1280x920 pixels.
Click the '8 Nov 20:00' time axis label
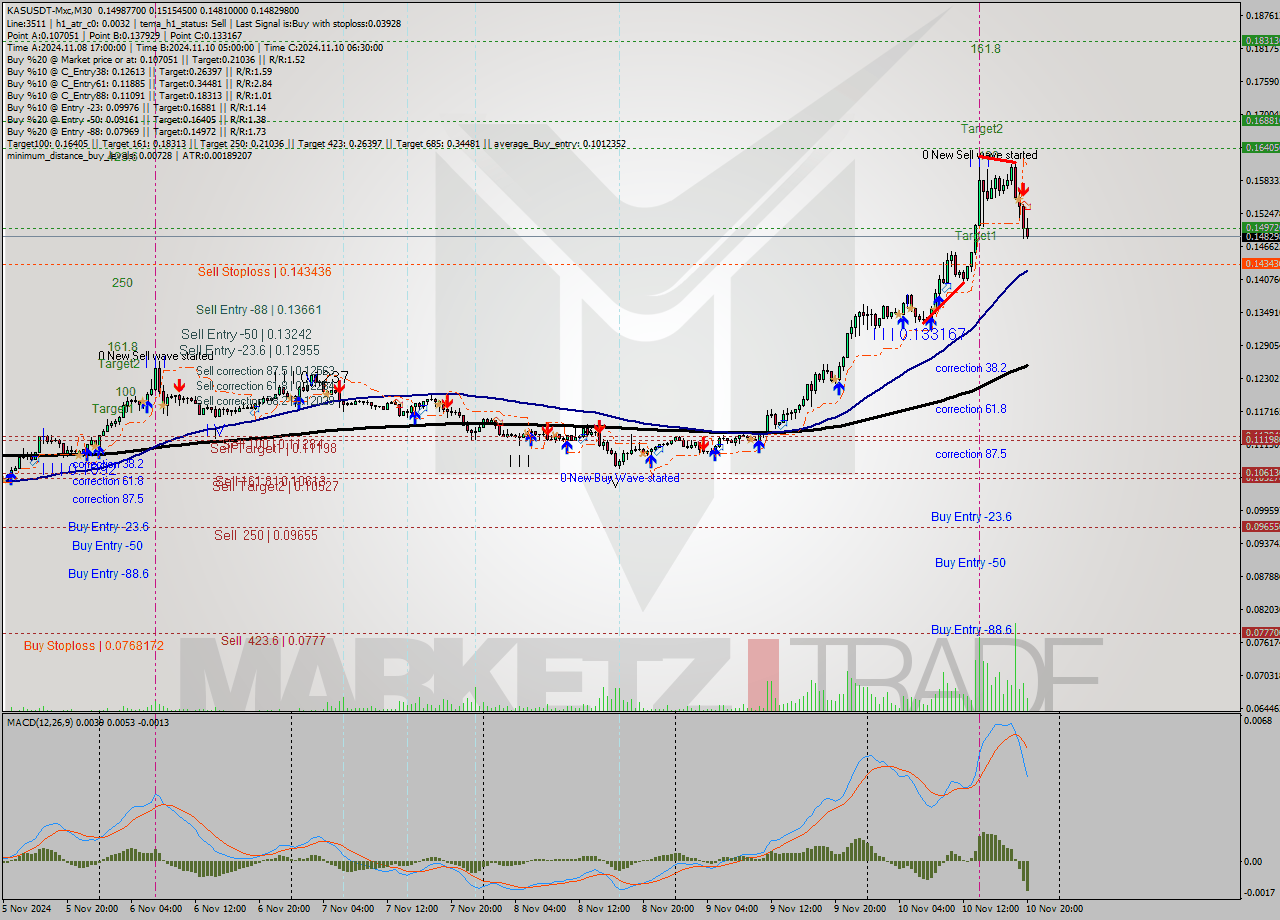click(669, 909)
